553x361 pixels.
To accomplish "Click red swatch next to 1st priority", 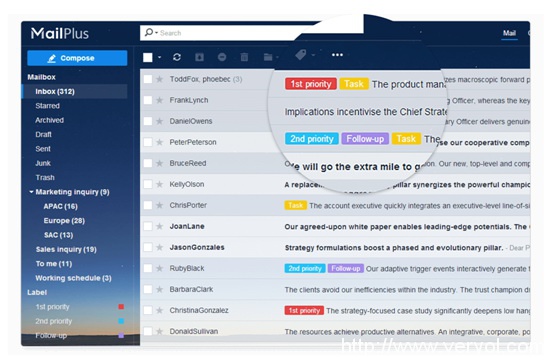I will click(121, 307).
